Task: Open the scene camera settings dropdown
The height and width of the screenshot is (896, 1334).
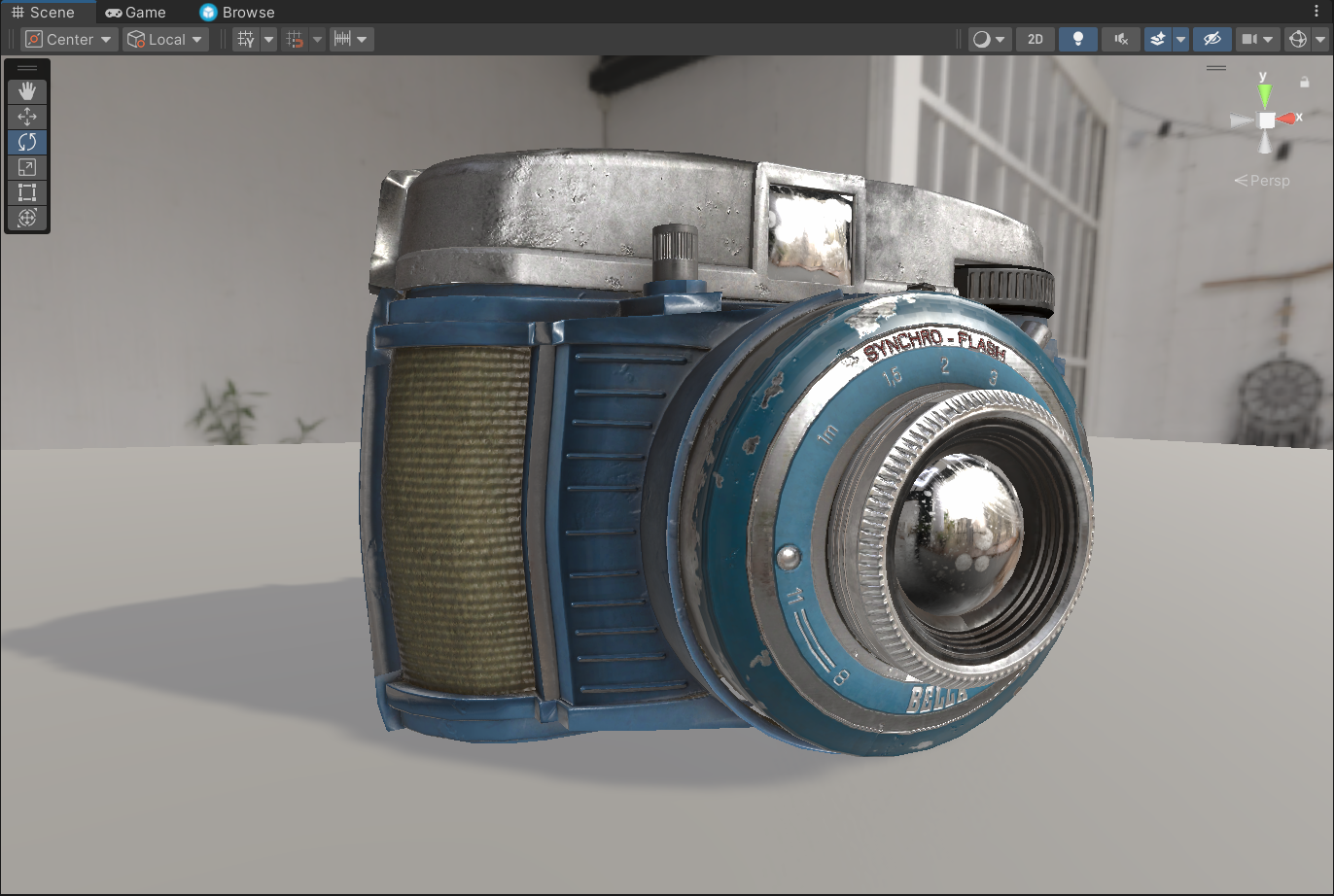Action: (x=1257, y=40)
